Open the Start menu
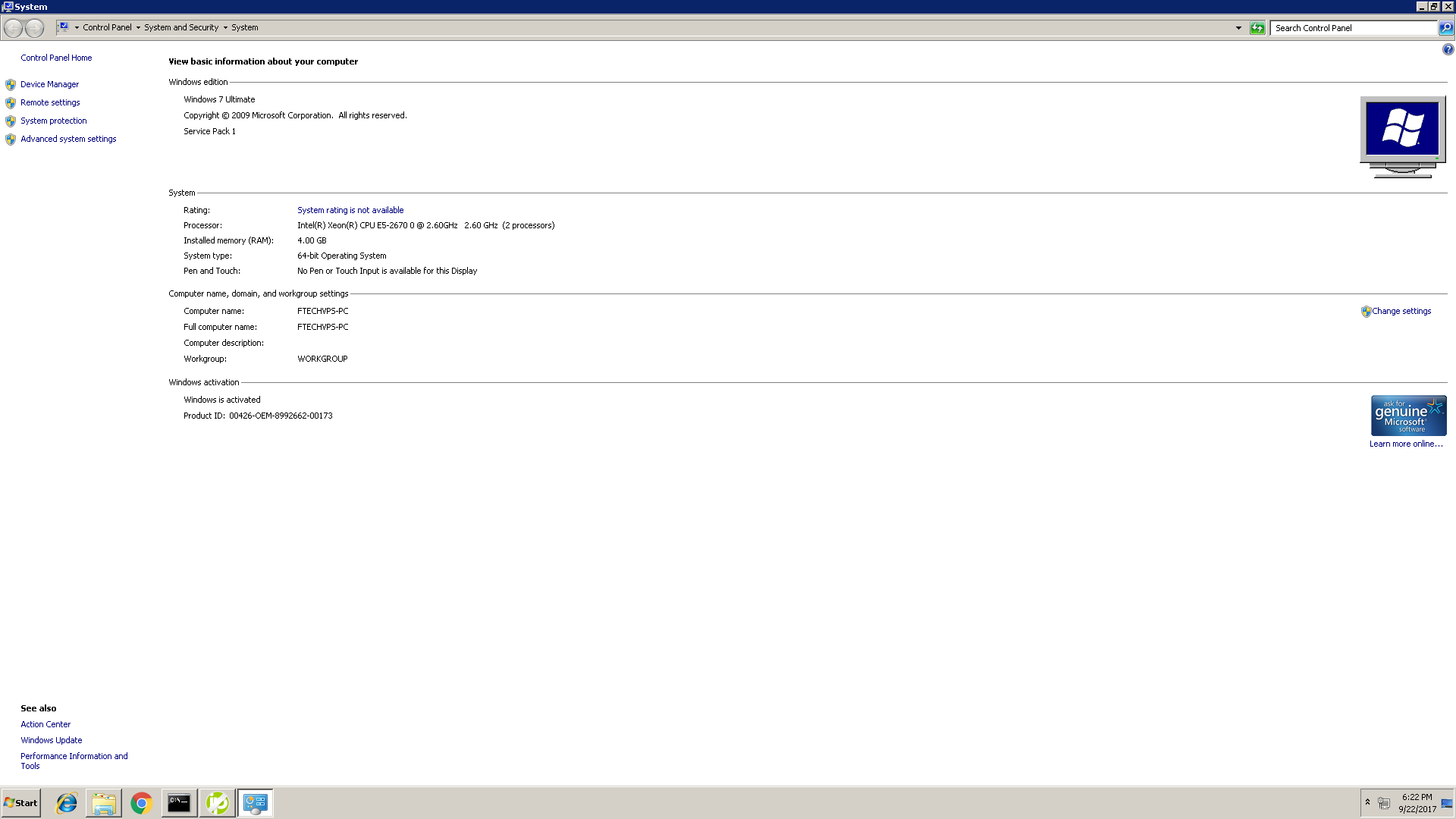This screenshot has width=1456, height=819. (21, 803)
